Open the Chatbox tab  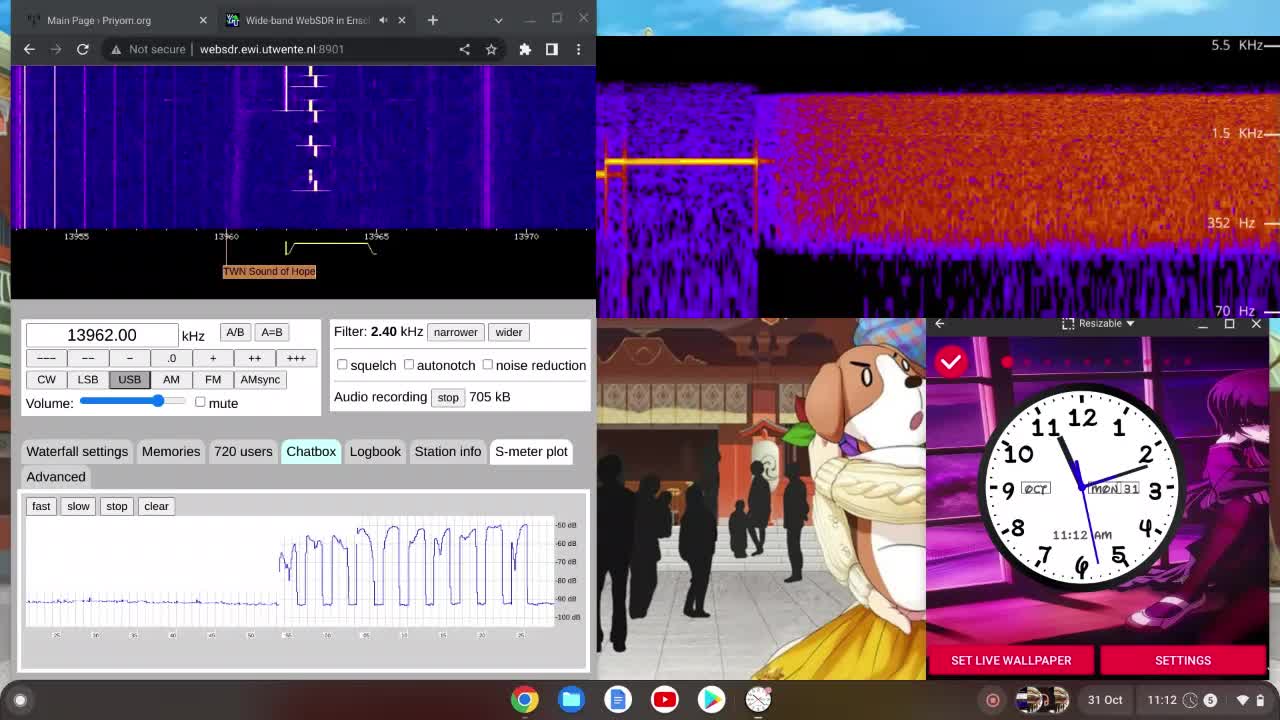click(x=311, y=451)
